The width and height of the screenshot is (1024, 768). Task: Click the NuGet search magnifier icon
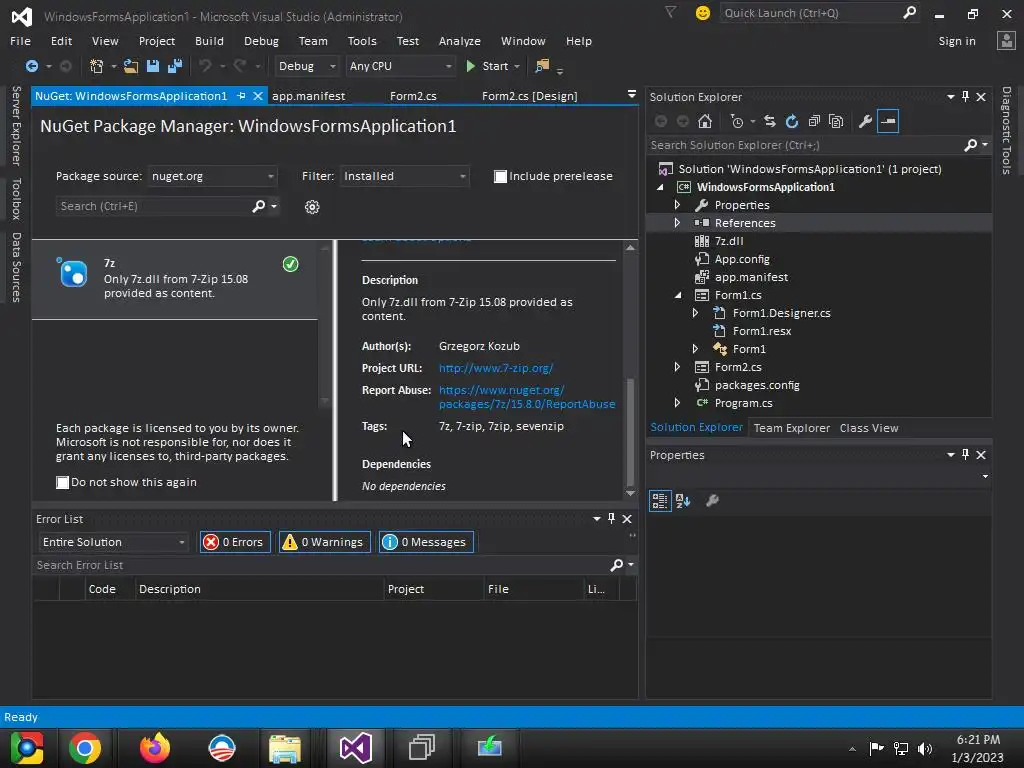pos(259,206)
